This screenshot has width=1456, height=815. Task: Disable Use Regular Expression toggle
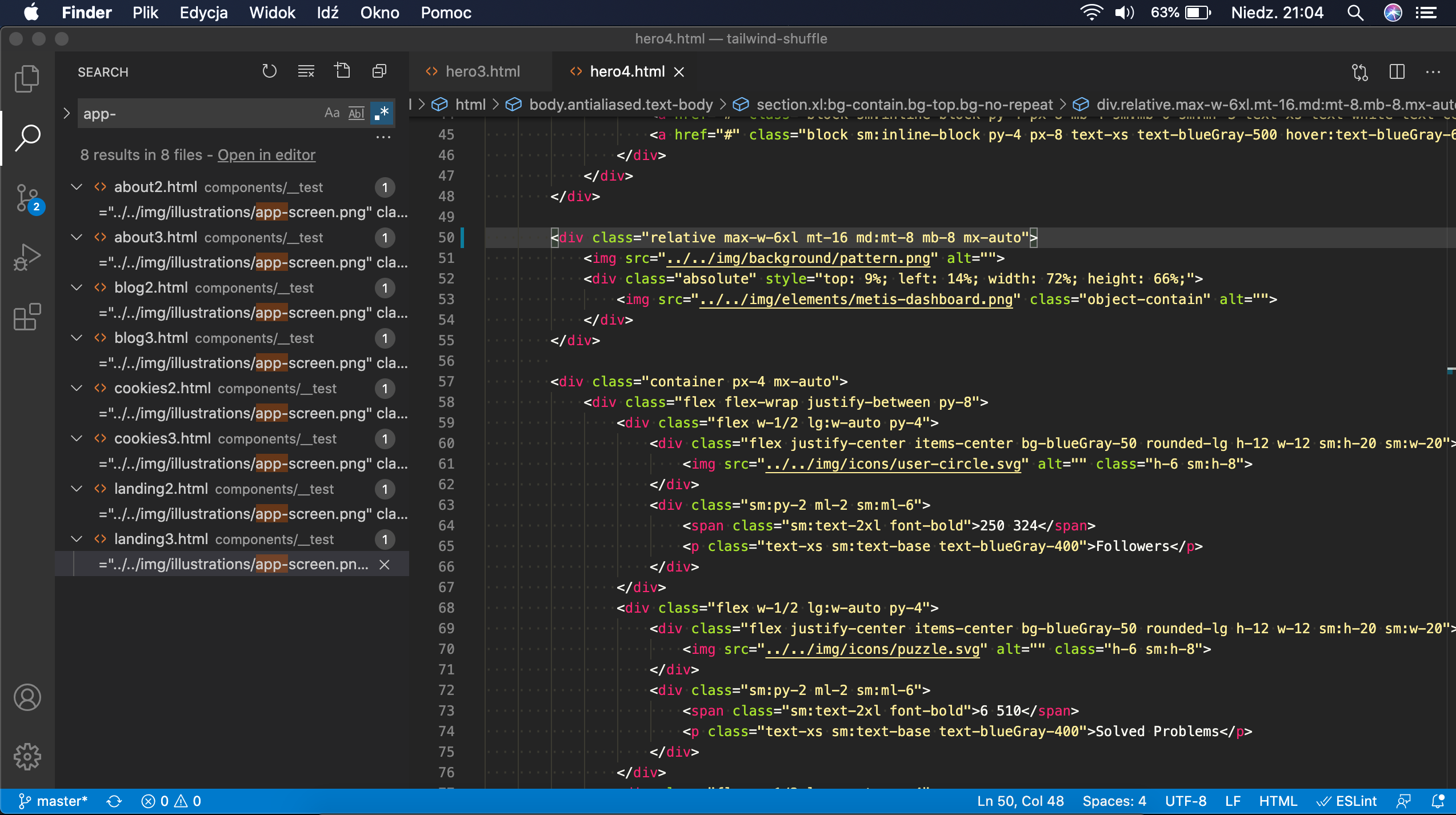pyautogui.click(x=381, y=113)
